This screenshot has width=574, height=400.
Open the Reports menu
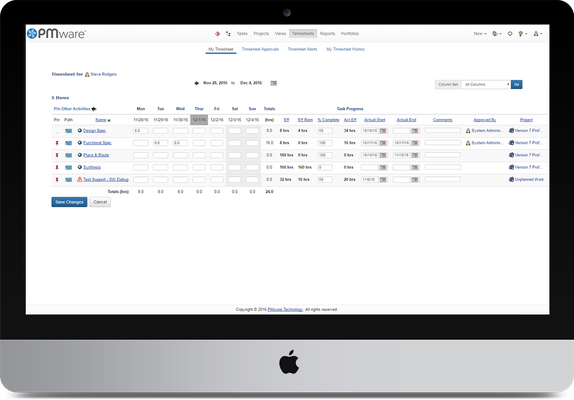(327, 34)
